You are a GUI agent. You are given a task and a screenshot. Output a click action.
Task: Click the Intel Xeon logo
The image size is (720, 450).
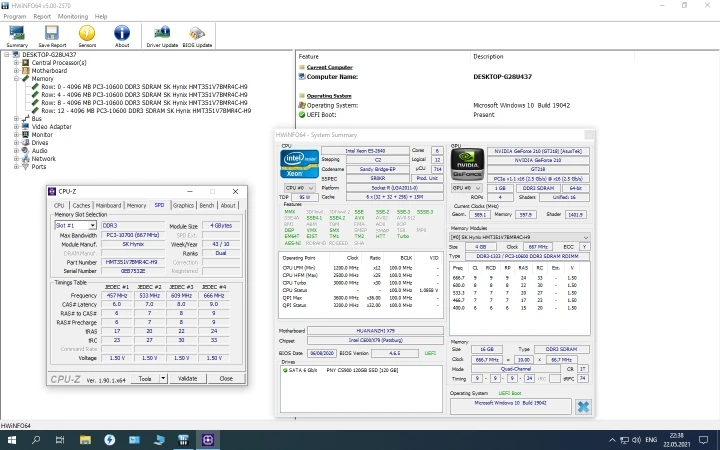coord(301,162)
